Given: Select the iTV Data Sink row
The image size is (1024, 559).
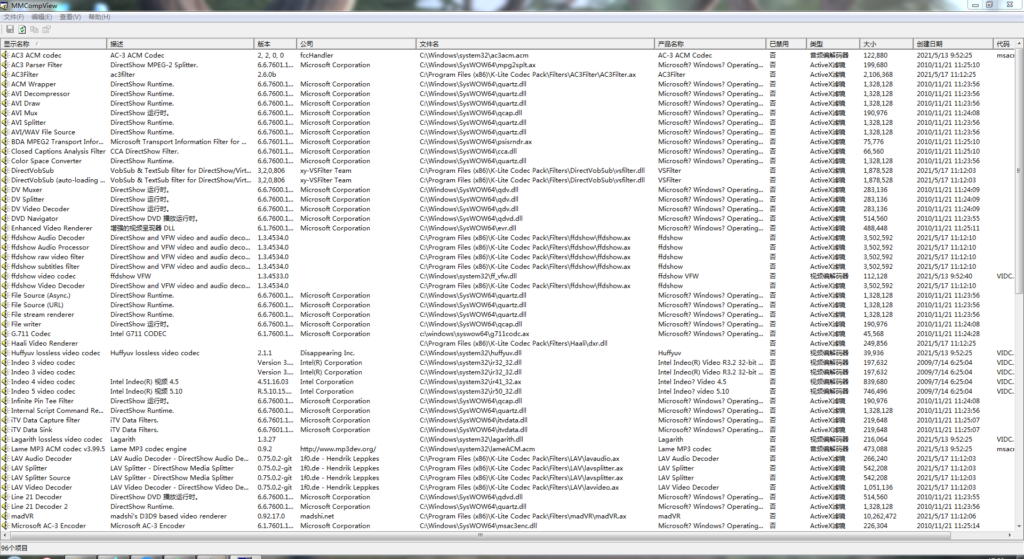Looking at the screenshot, I should pyautogui.click(x=508, y=430).
